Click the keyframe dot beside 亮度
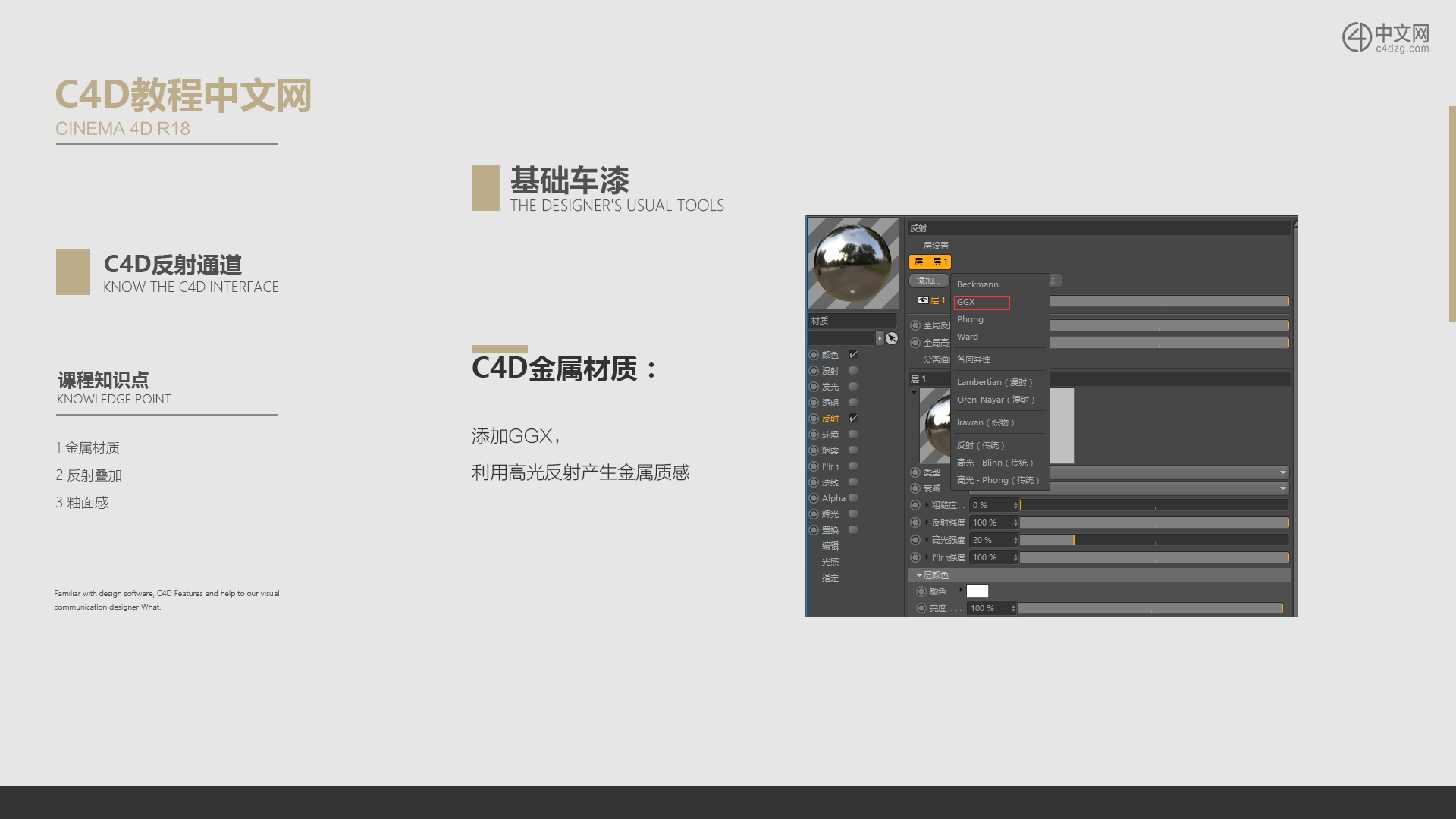The height and width of the screenshot is (819, 1456). 921,608
